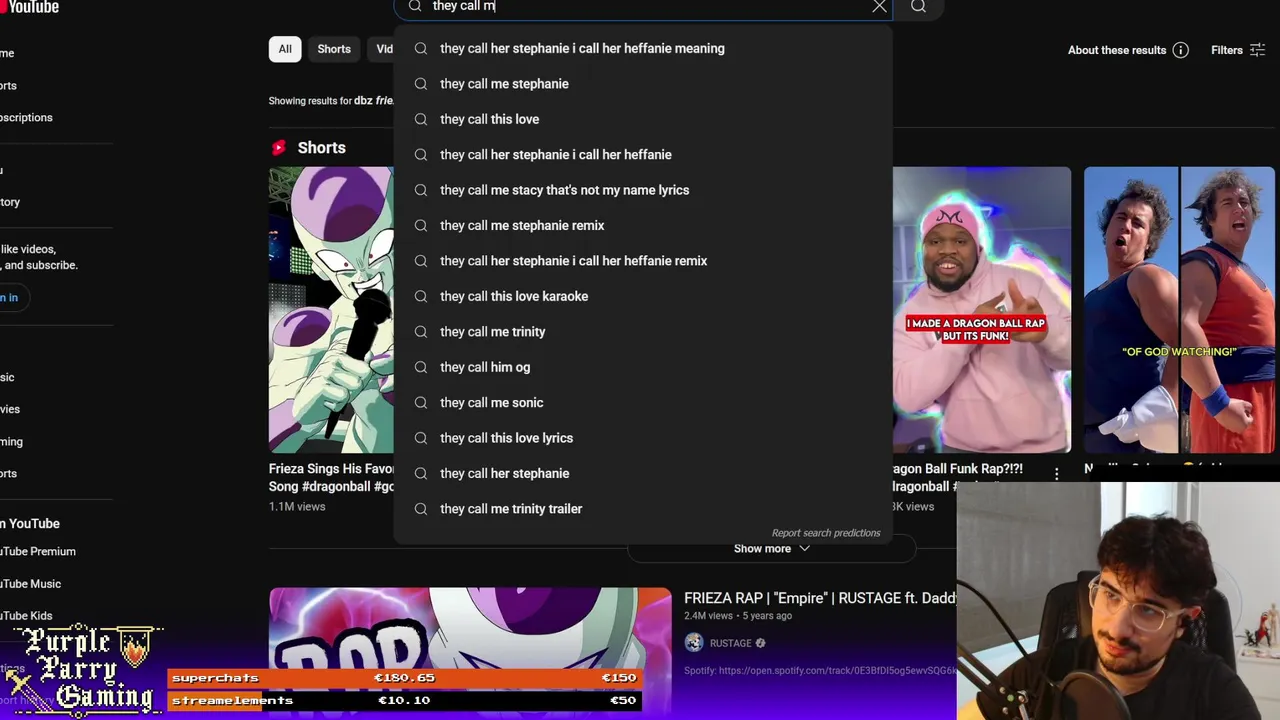Click the magnifier search button

[918, 6]
